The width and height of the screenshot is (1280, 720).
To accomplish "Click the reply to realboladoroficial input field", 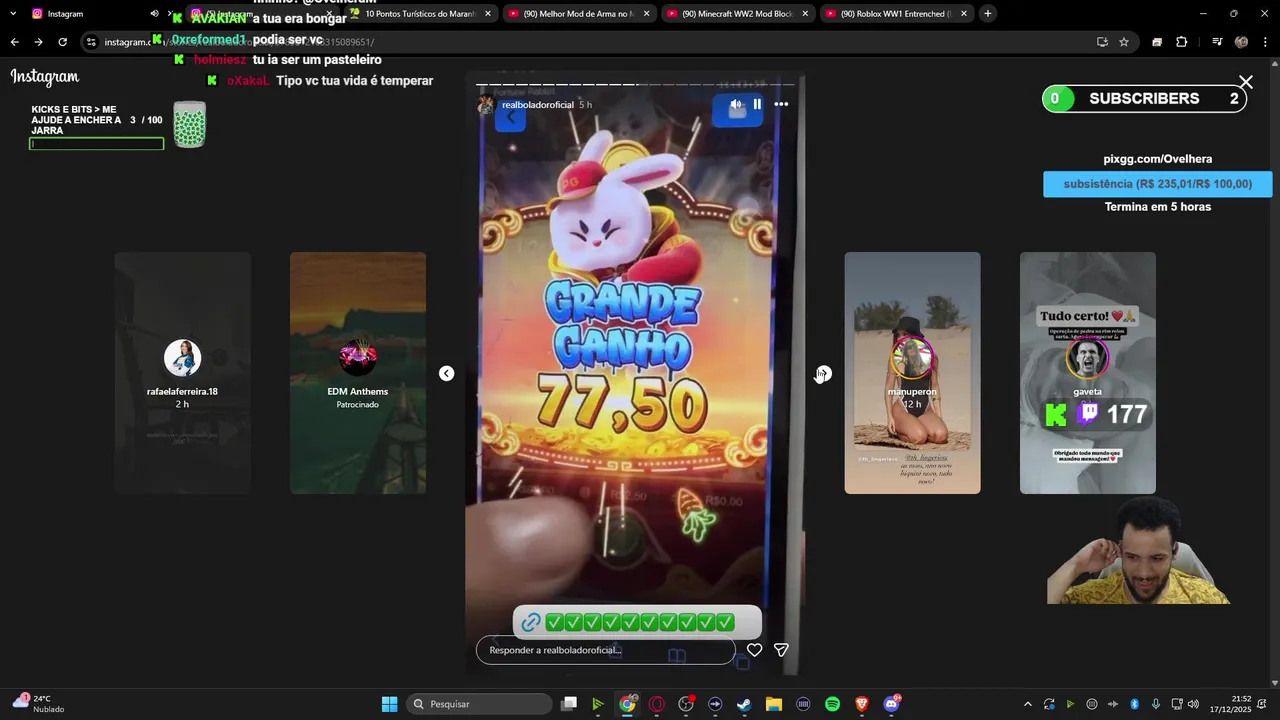I will coord(606,650).
